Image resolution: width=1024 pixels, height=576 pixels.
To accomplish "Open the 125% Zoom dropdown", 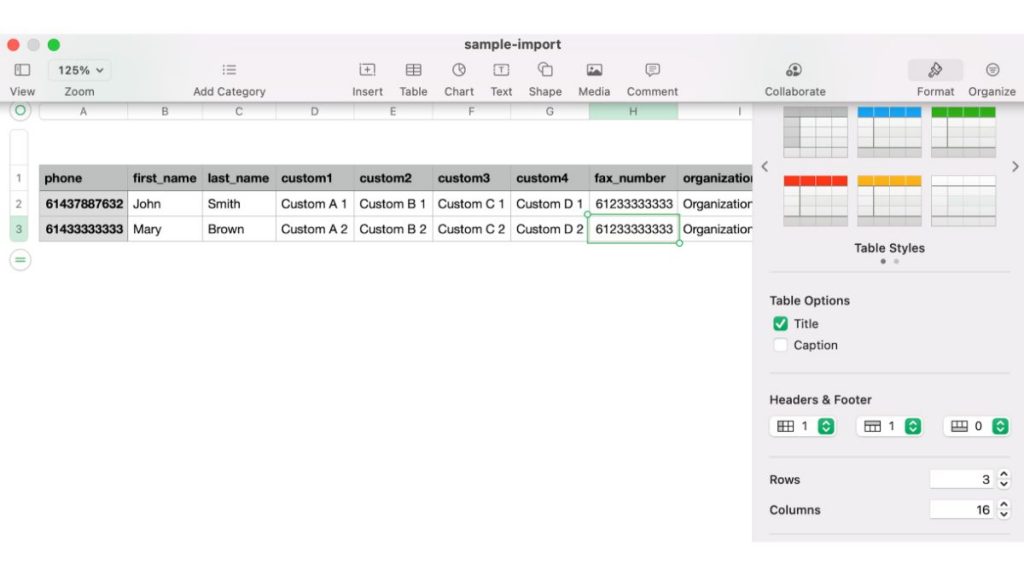I will point(80,70).
